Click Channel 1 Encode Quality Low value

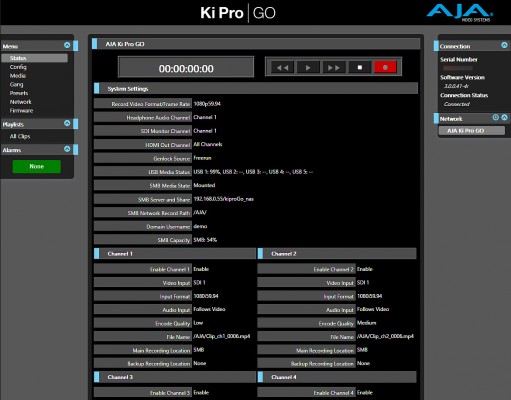click(x=198, y=323)
